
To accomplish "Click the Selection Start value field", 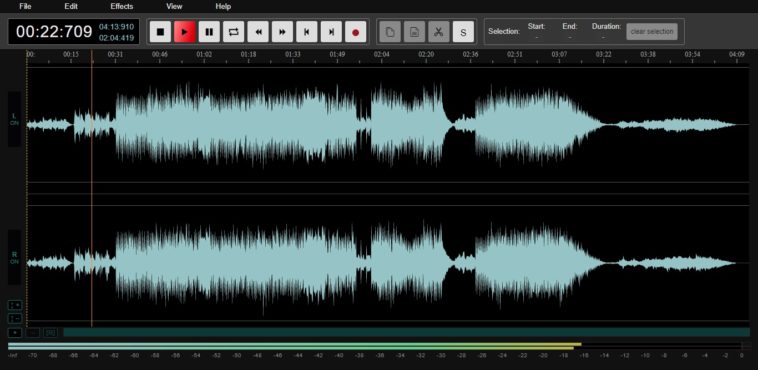I will point(536,37).
